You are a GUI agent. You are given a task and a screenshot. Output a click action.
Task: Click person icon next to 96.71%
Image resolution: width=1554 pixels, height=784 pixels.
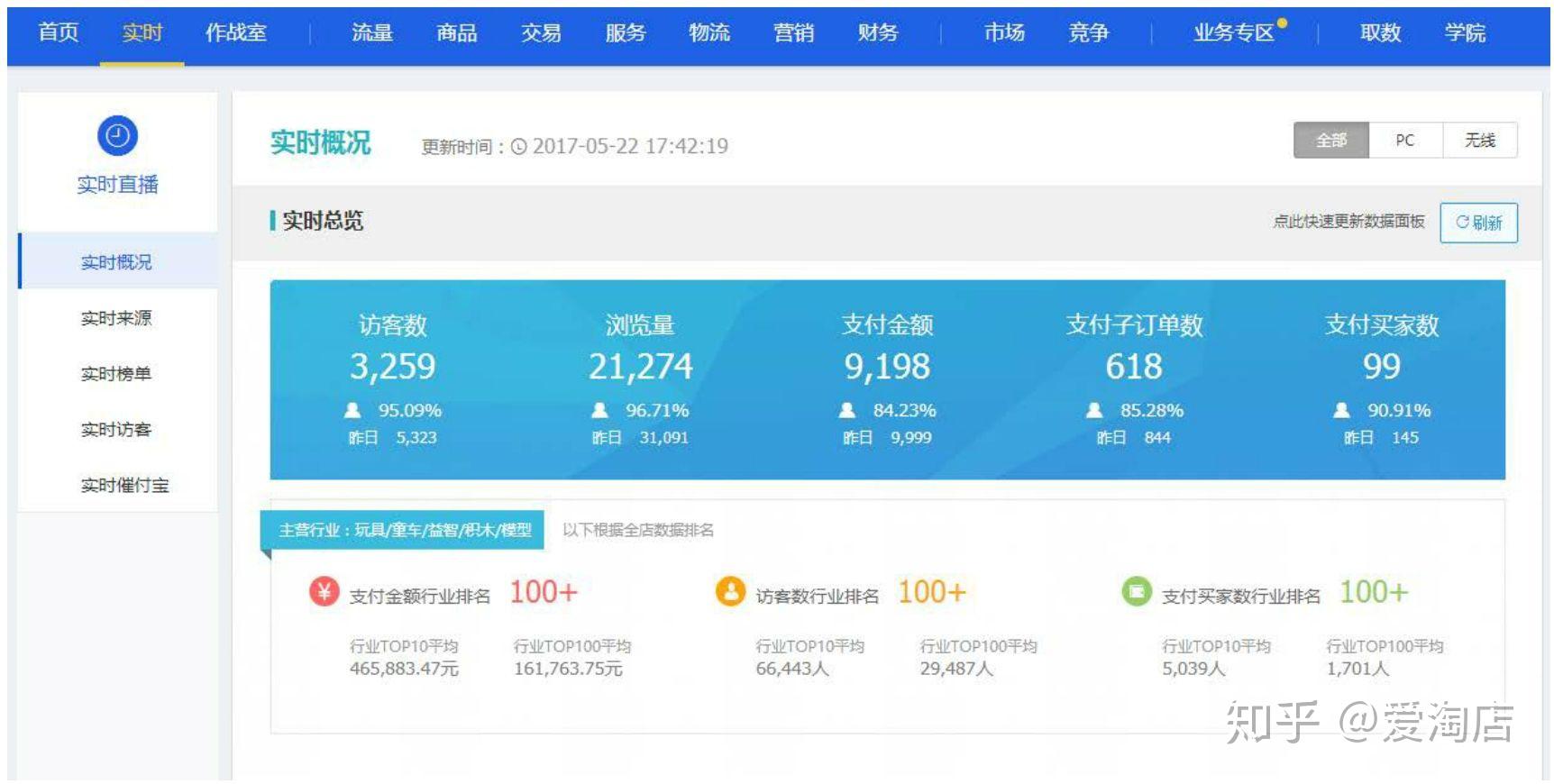(599, 411)
